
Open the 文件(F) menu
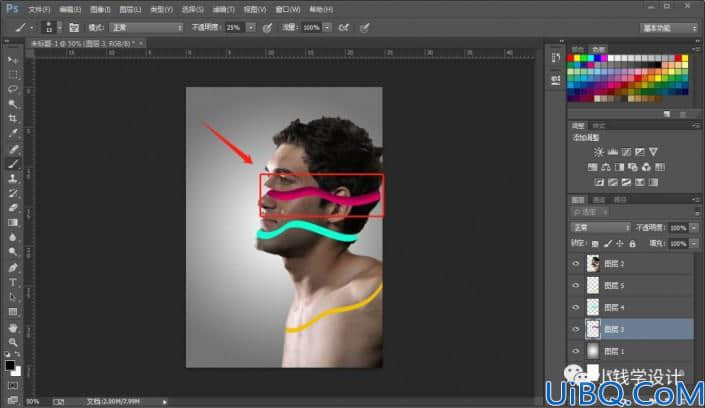pyautogui.click(x=39, y=9)
